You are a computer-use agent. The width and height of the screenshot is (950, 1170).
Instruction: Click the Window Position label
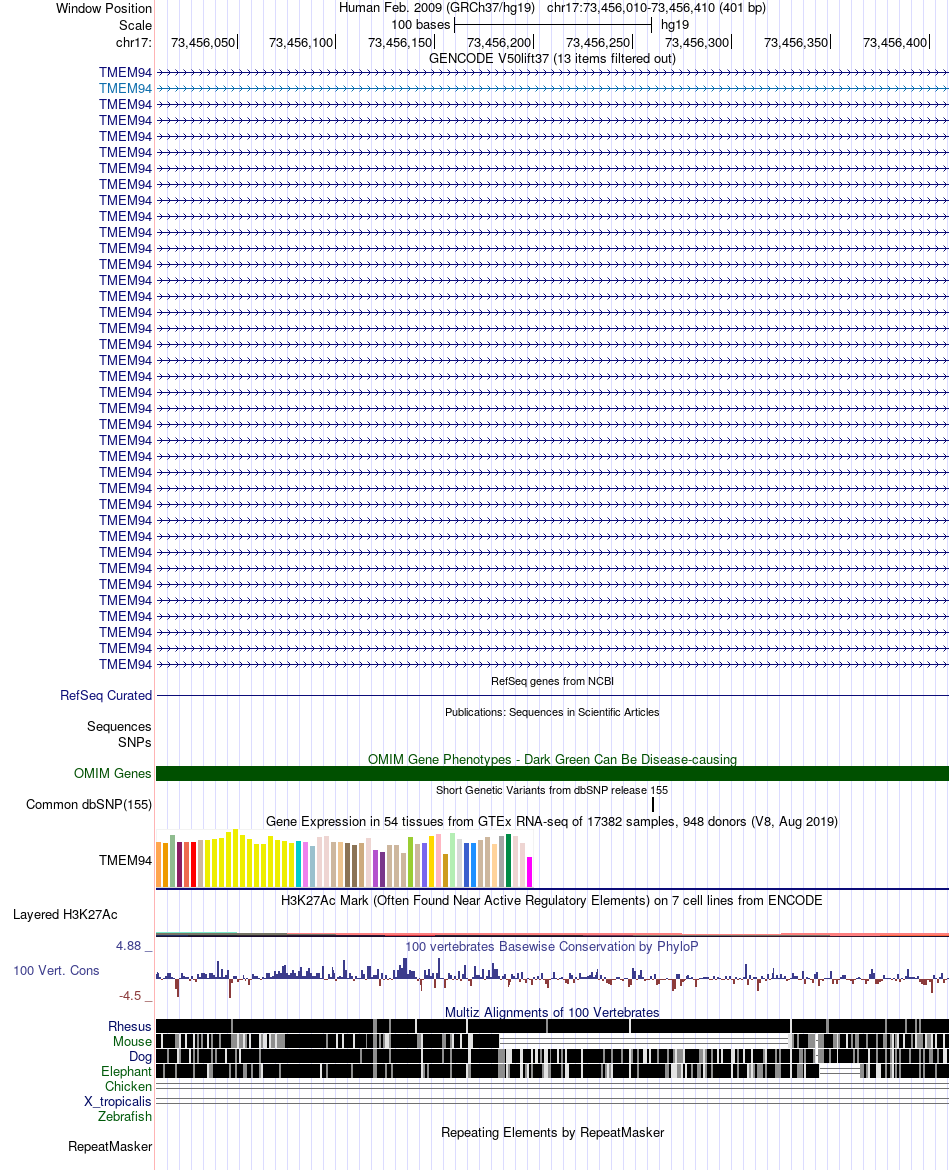[104, 8]
